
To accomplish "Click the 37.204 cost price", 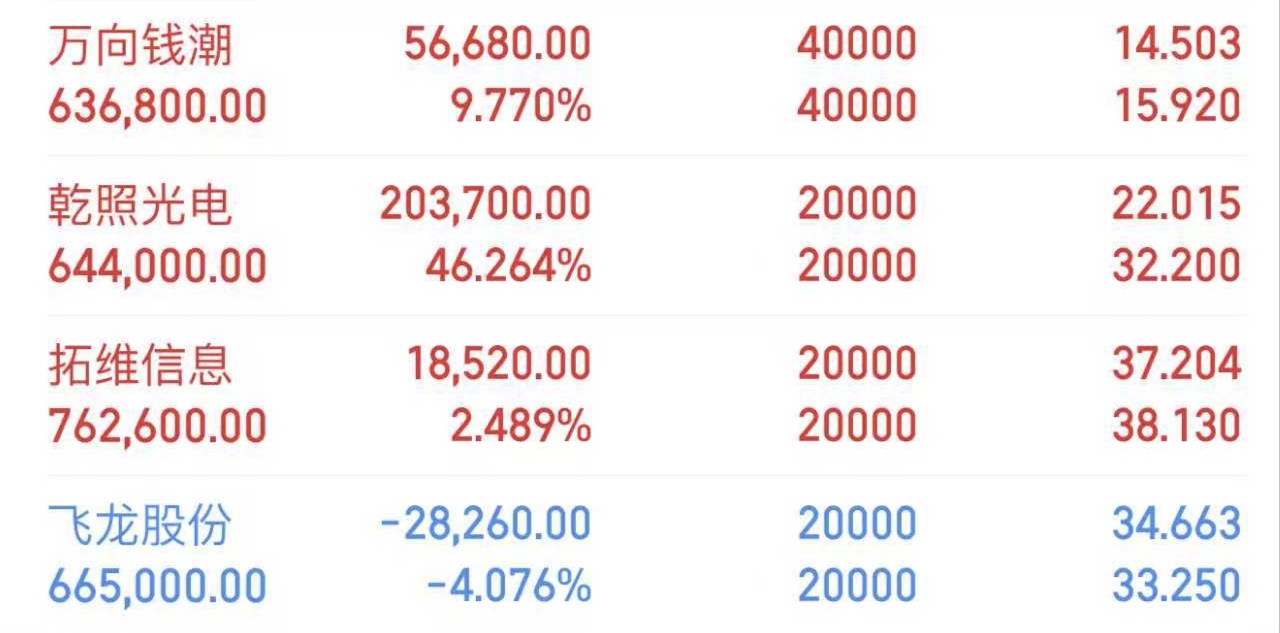I will coord(1176,365).
